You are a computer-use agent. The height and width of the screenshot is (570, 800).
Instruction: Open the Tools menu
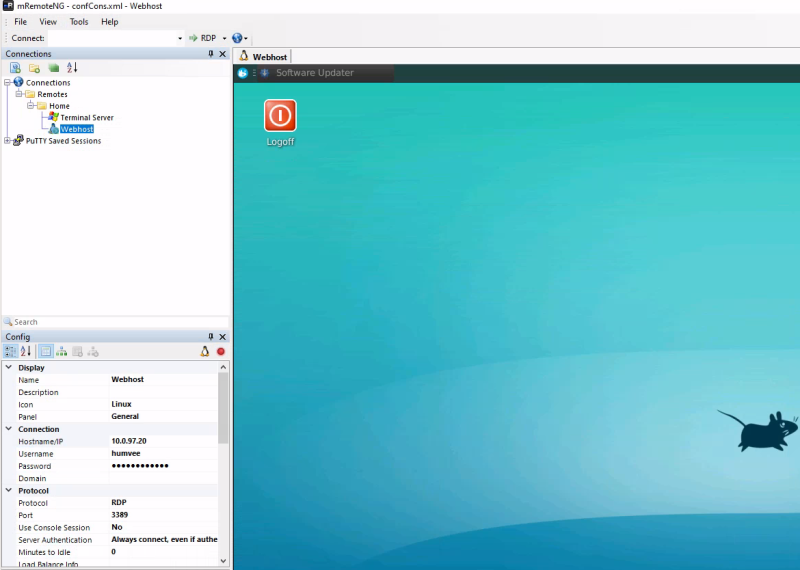(x=79, y=21)
